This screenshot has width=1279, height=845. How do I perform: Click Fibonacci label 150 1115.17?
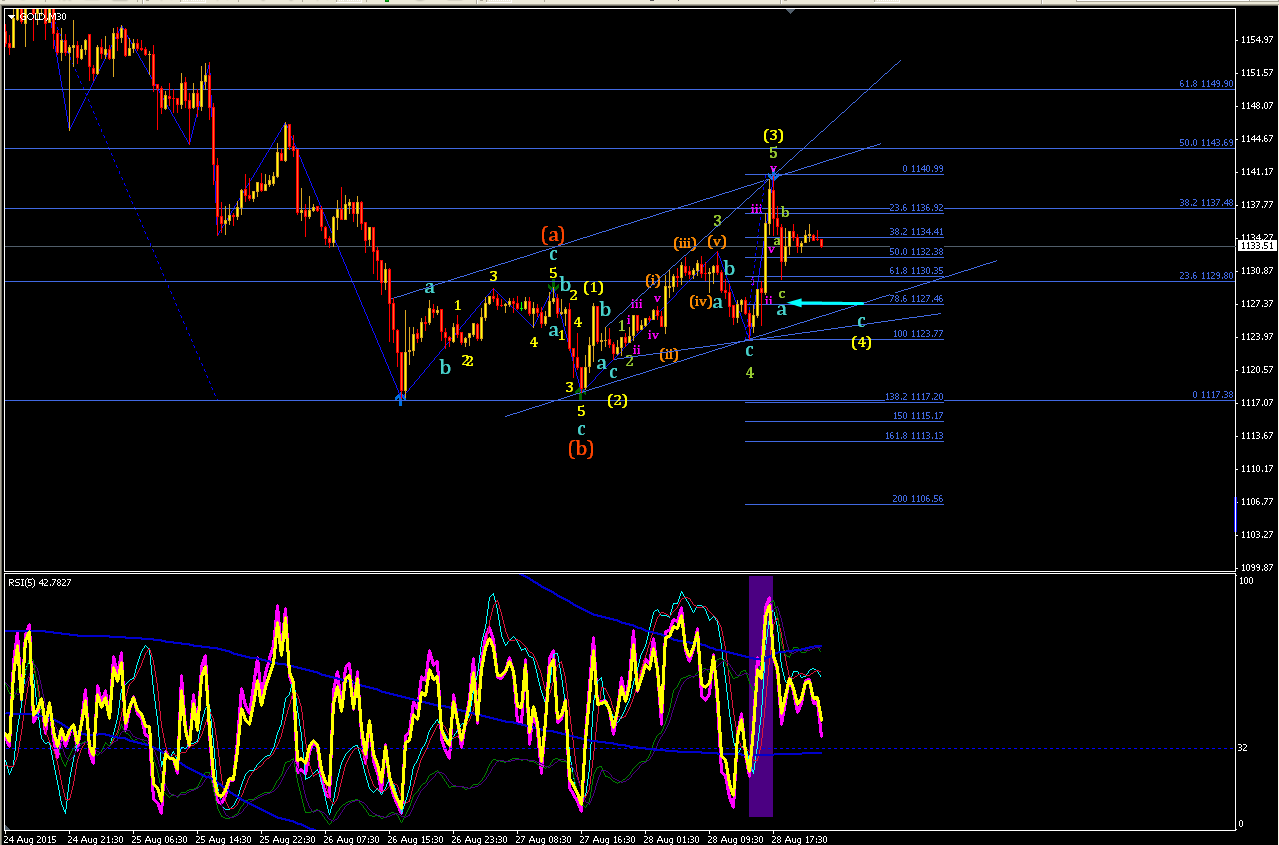pyautogui.click(x=918, y=416)
